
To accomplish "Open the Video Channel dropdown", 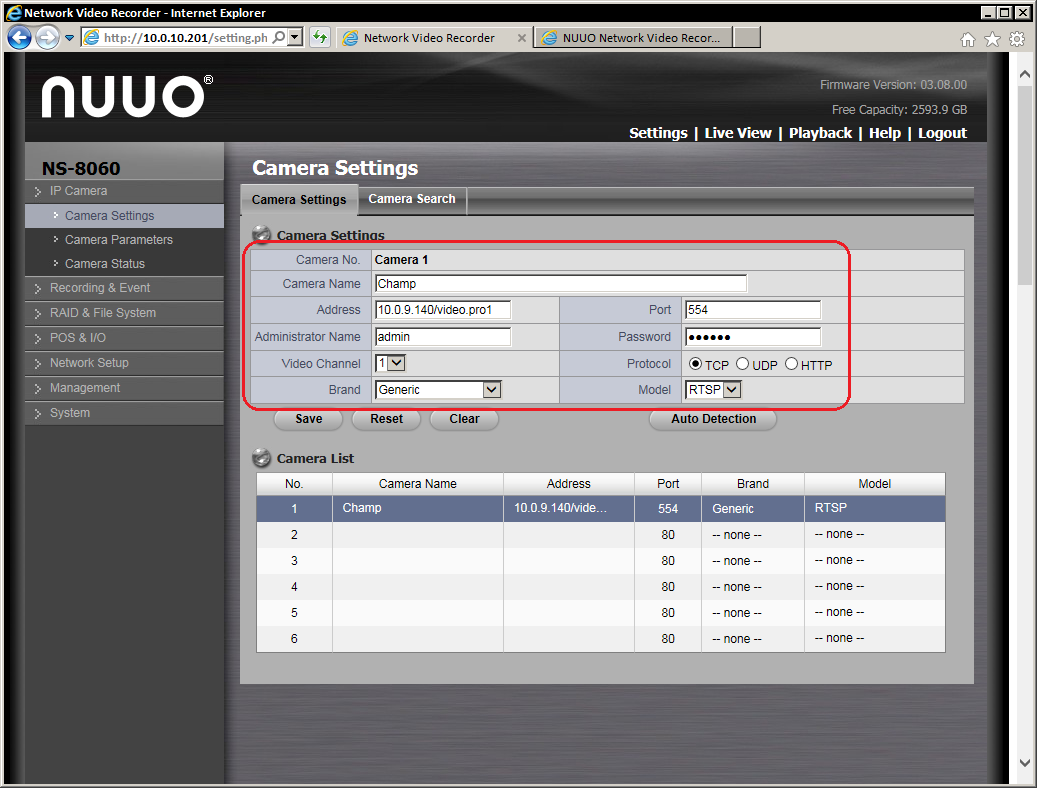I will coord(390,364).
